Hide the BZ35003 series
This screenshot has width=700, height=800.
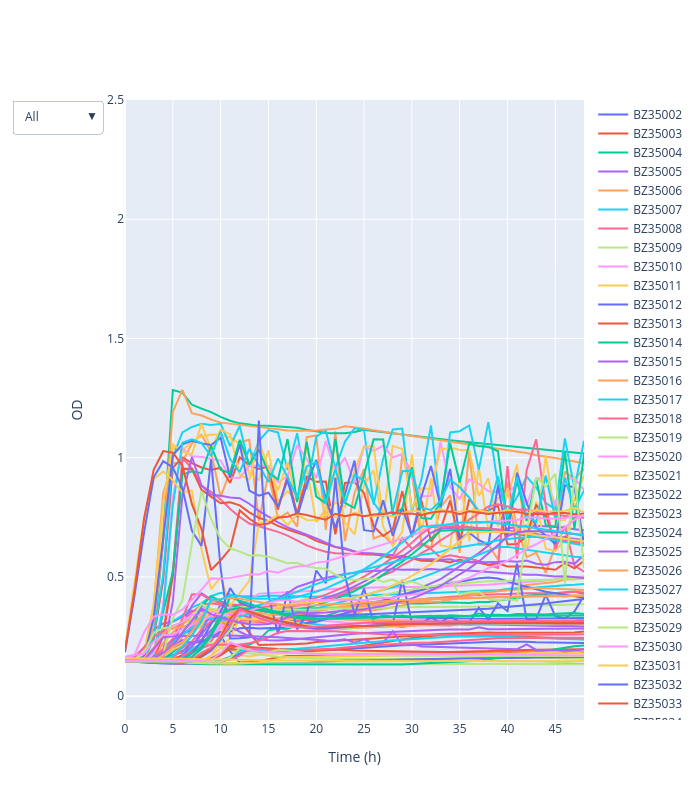coord(656,134)
